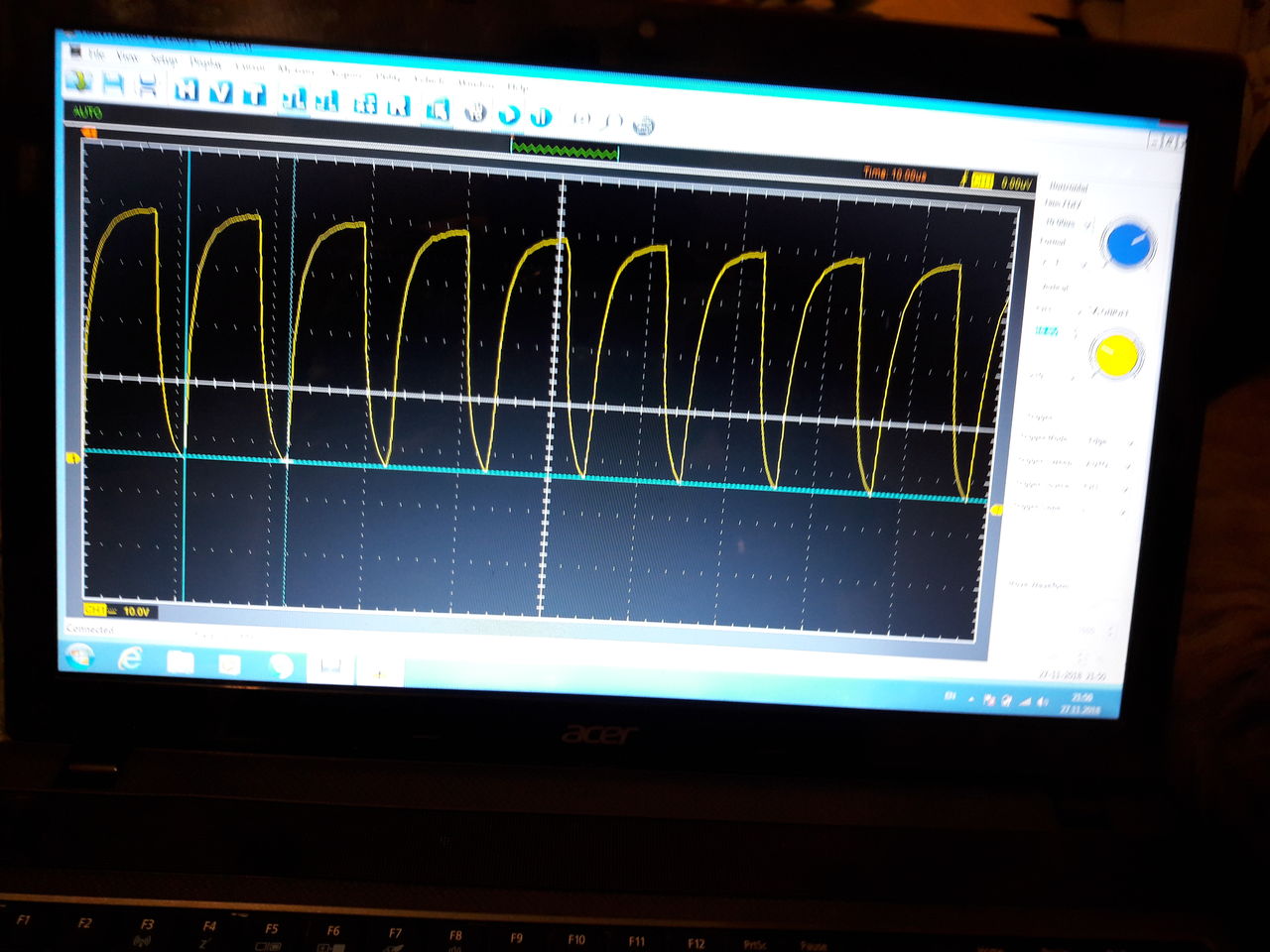The image size is (1270, 952).
Task: Click the open file green arrow icon
Action: [78, 82]
